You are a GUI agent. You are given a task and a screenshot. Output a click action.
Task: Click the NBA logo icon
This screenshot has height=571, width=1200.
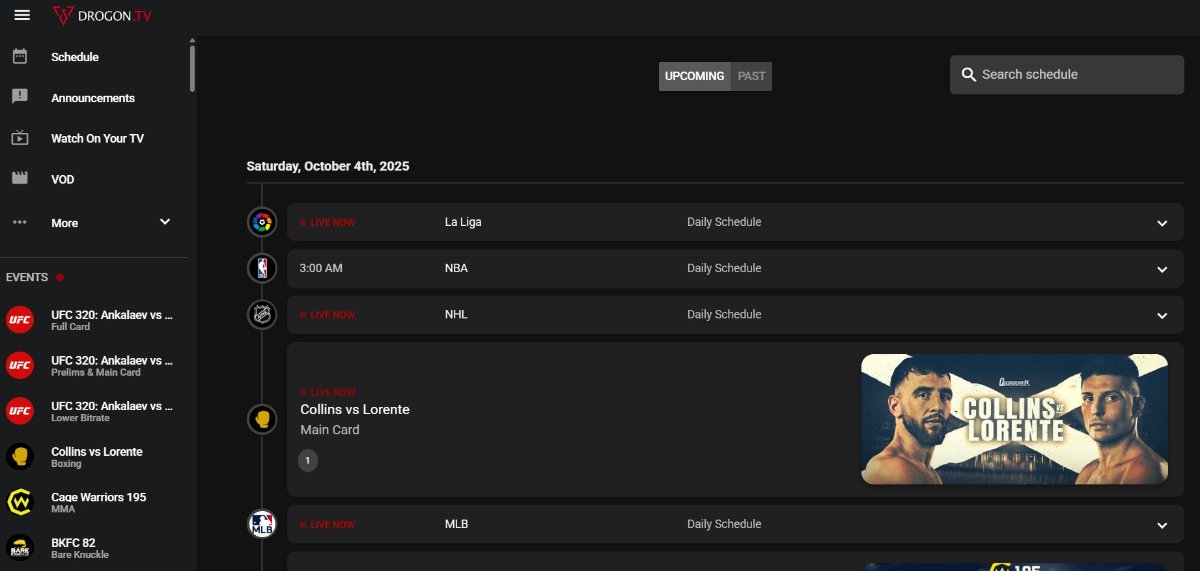pos(262,268)
